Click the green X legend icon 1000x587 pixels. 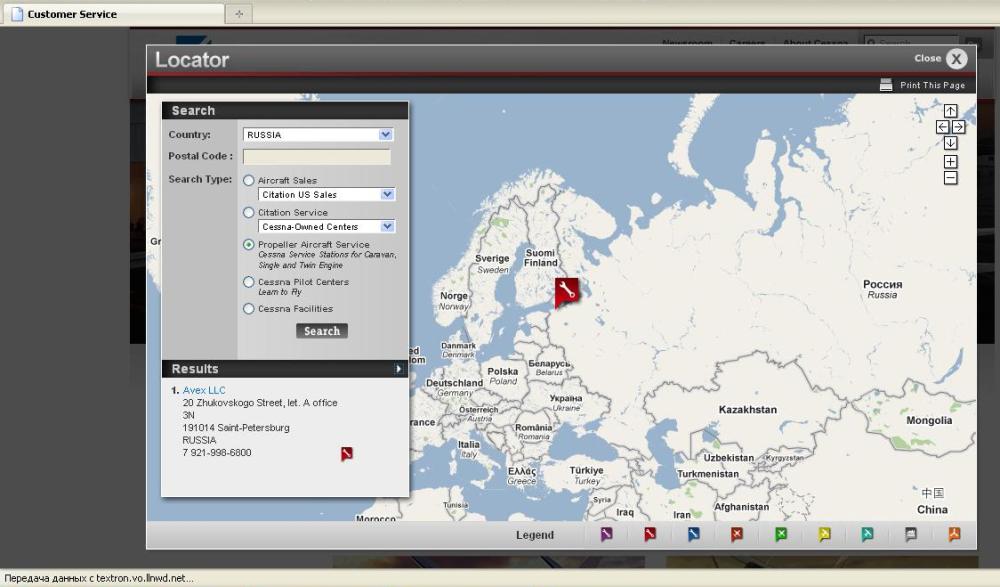pos(781,535)
